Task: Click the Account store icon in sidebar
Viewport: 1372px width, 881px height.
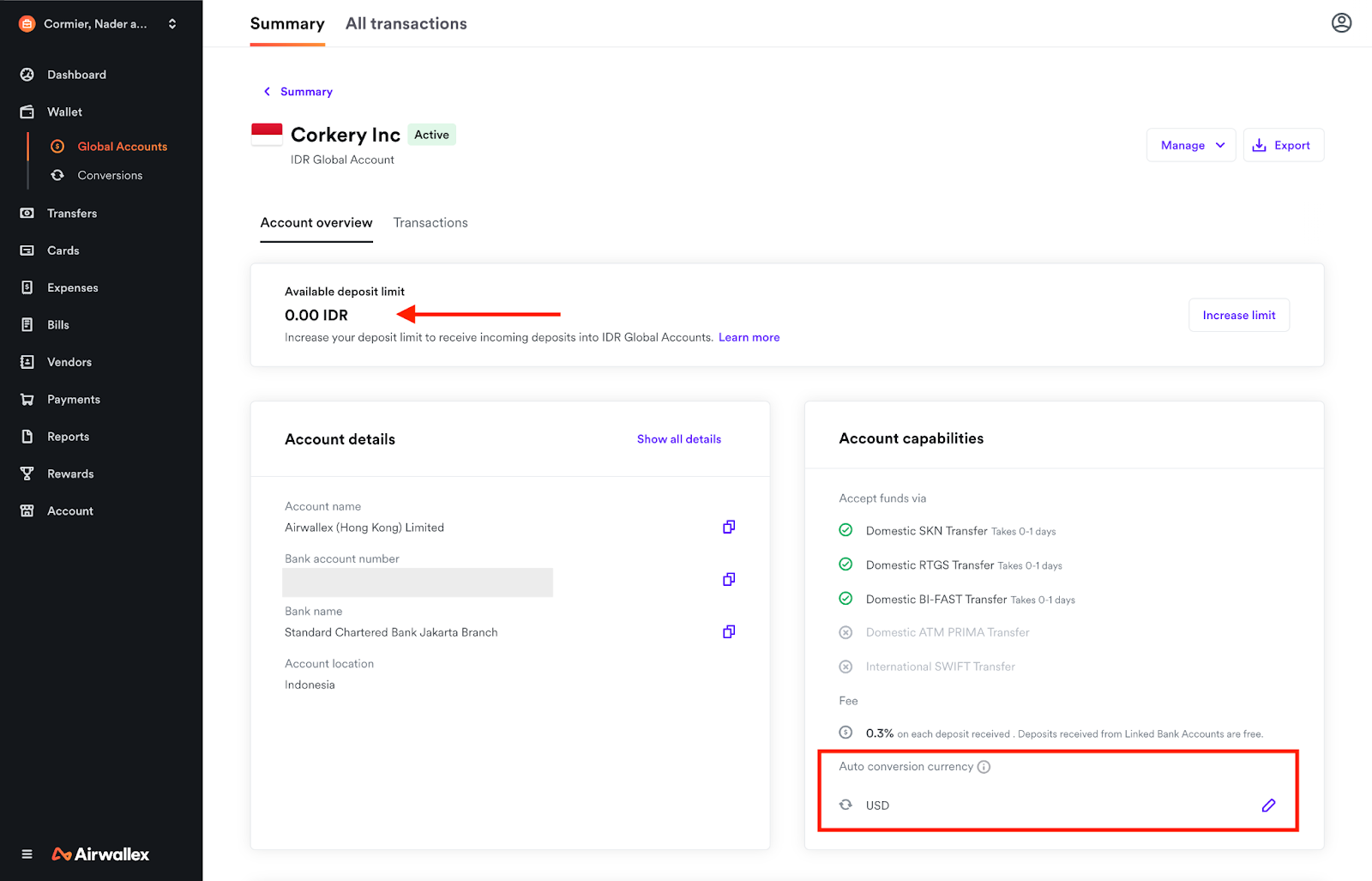Action: click(27, 510)
